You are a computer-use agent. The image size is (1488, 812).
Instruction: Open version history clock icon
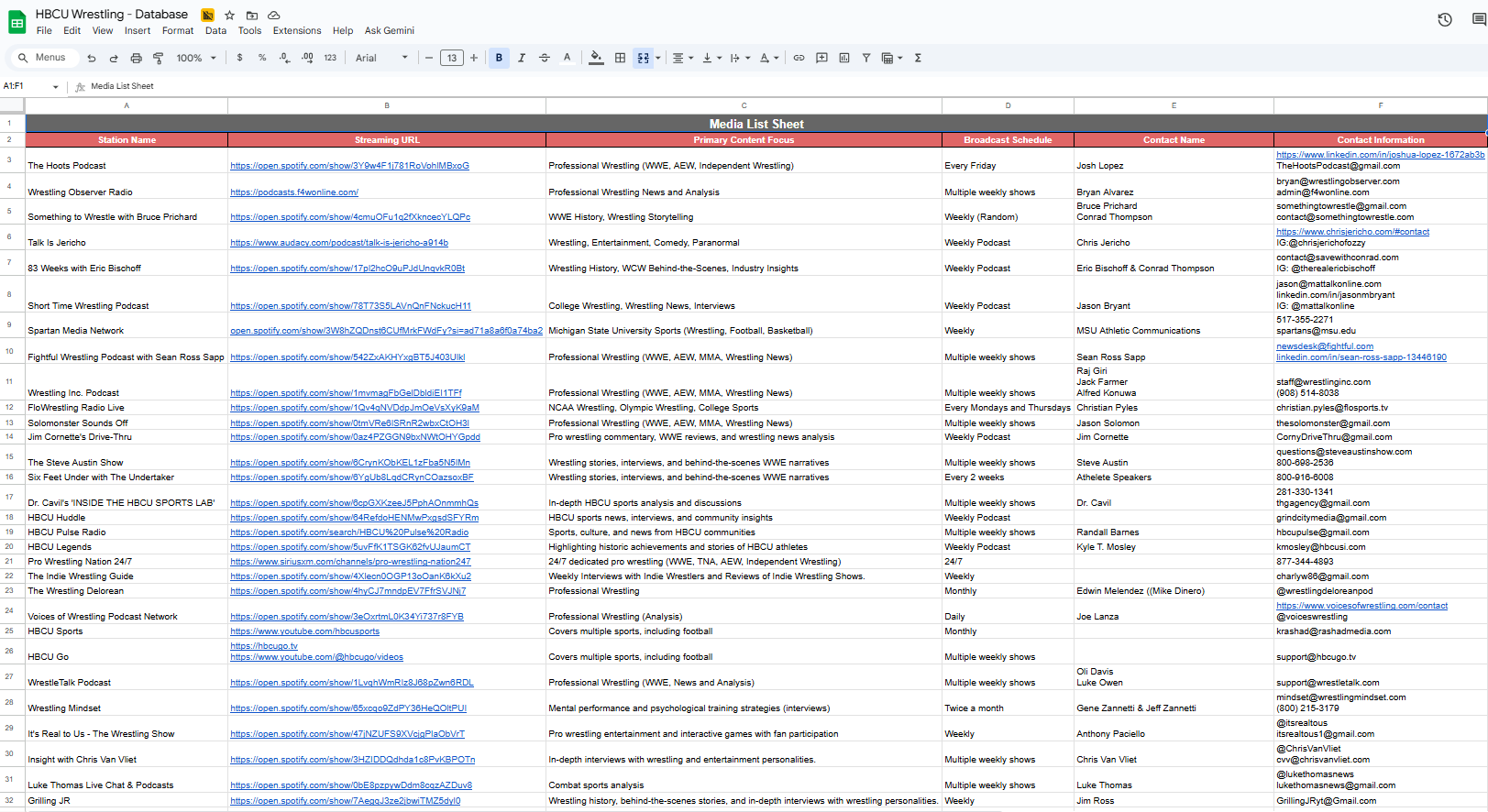click(1444, 19)
